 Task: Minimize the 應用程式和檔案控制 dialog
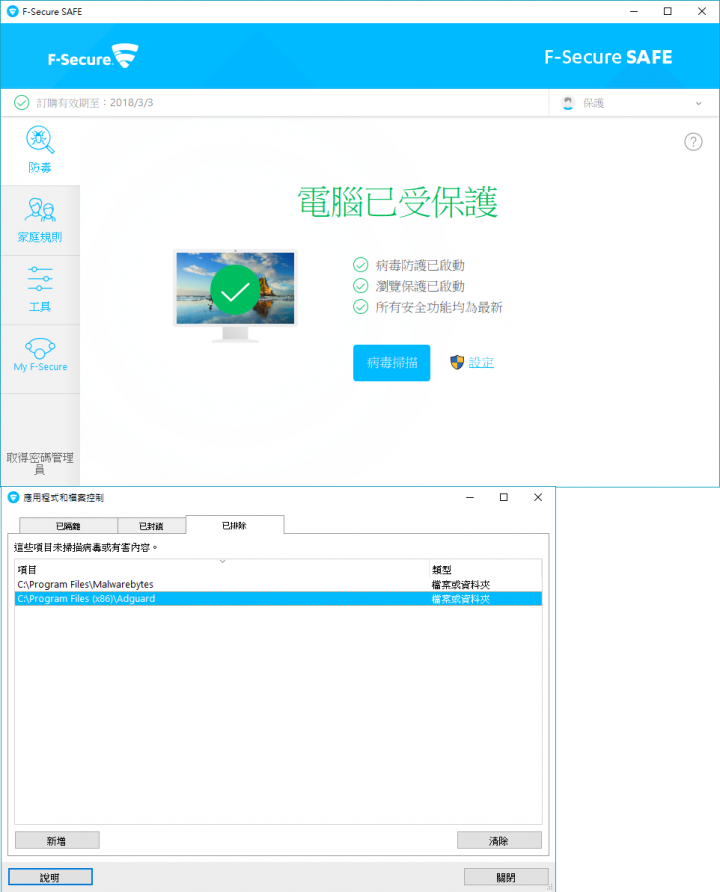coord(470,497)
